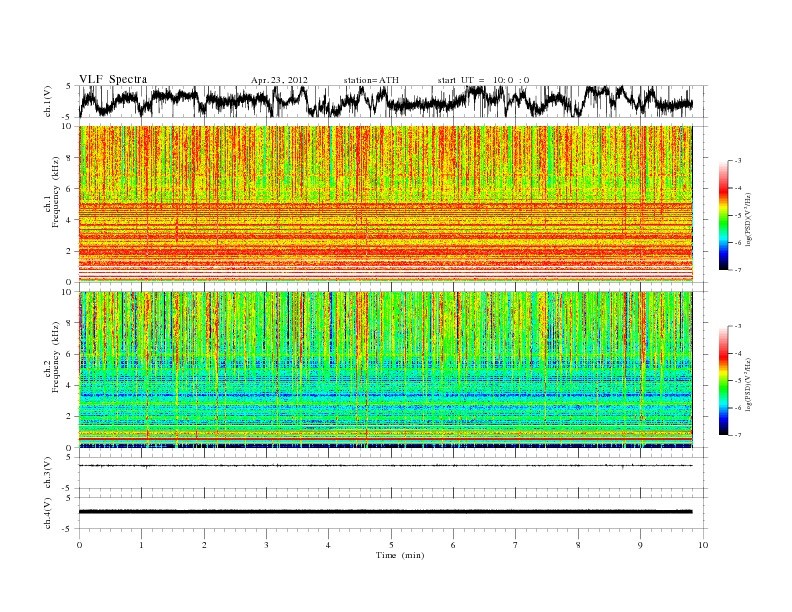Click time axis tick label "7"
Screen dimensions: 792x612
(515, 545)
